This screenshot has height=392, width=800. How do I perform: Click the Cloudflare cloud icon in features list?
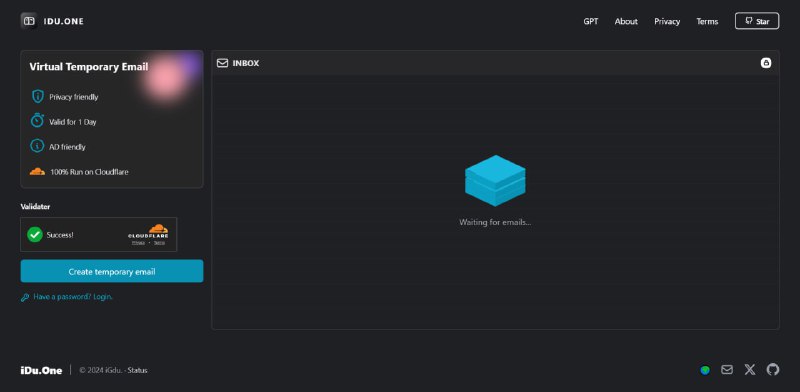coord(37,172)
